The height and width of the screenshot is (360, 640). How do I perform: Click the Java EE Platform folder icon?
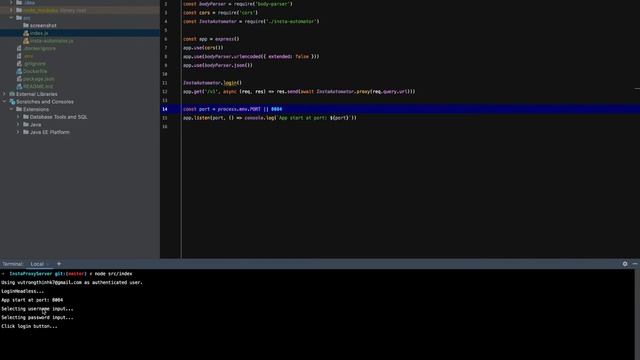pyautogui.click(x=26, y=132)
